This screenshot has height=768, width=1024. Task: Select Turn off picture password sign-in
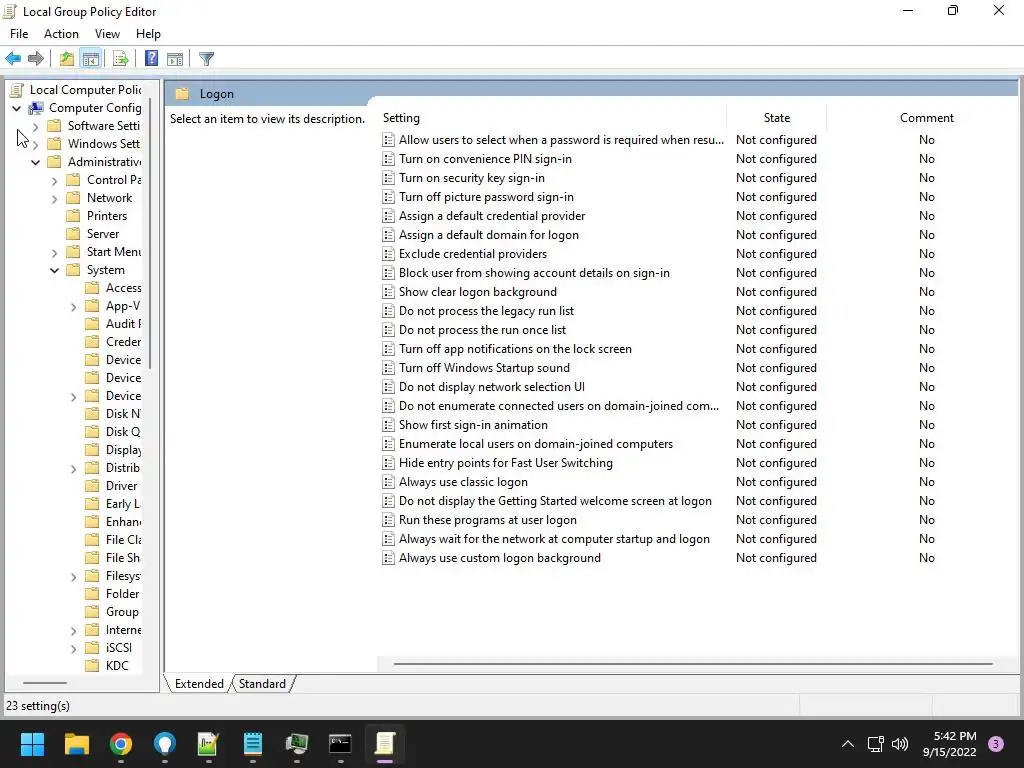[x=486, y=197]
